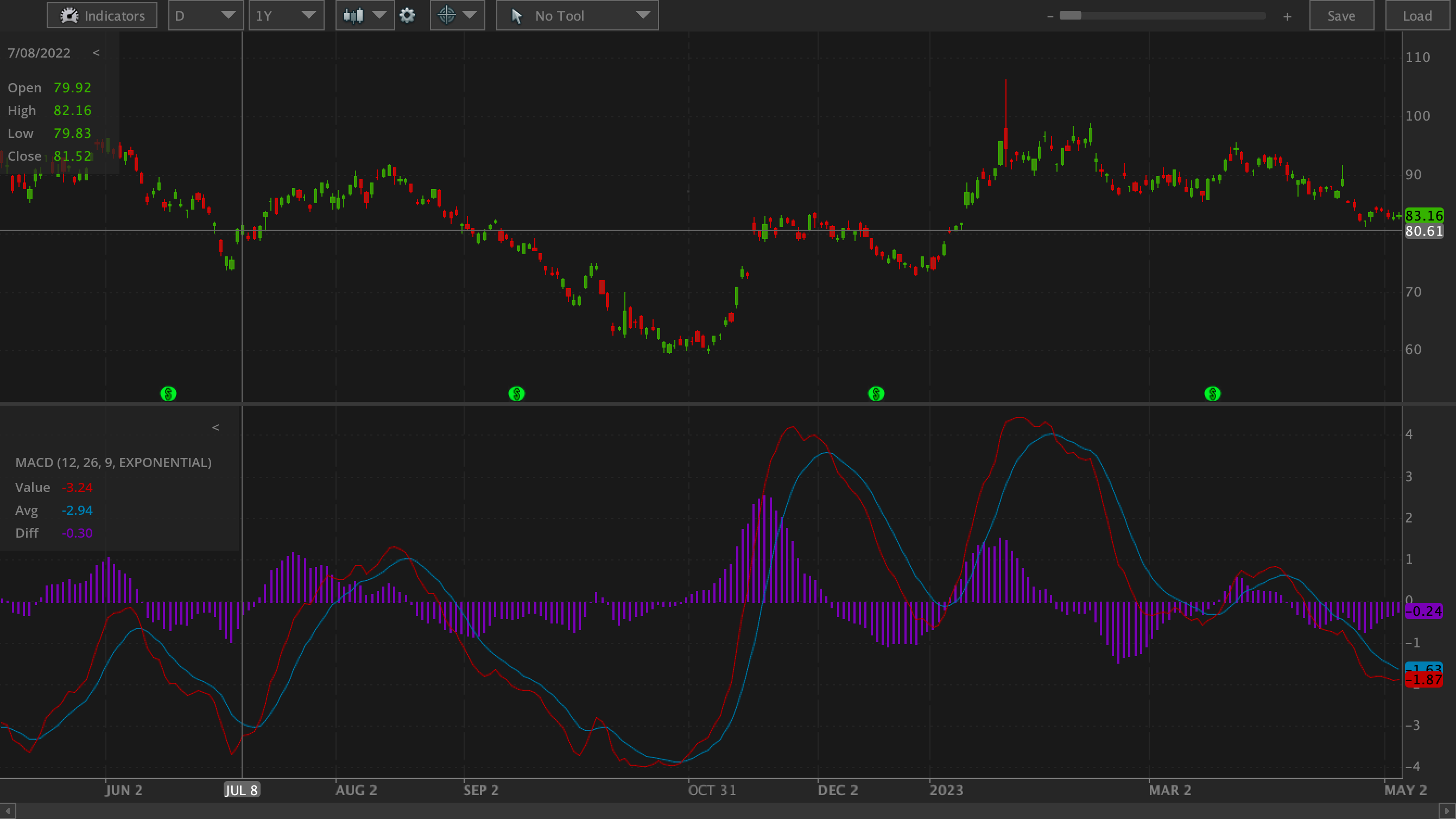The image size is (1456, 819).
Task: Click the Open 79.92 value
Action: [72, 87]
